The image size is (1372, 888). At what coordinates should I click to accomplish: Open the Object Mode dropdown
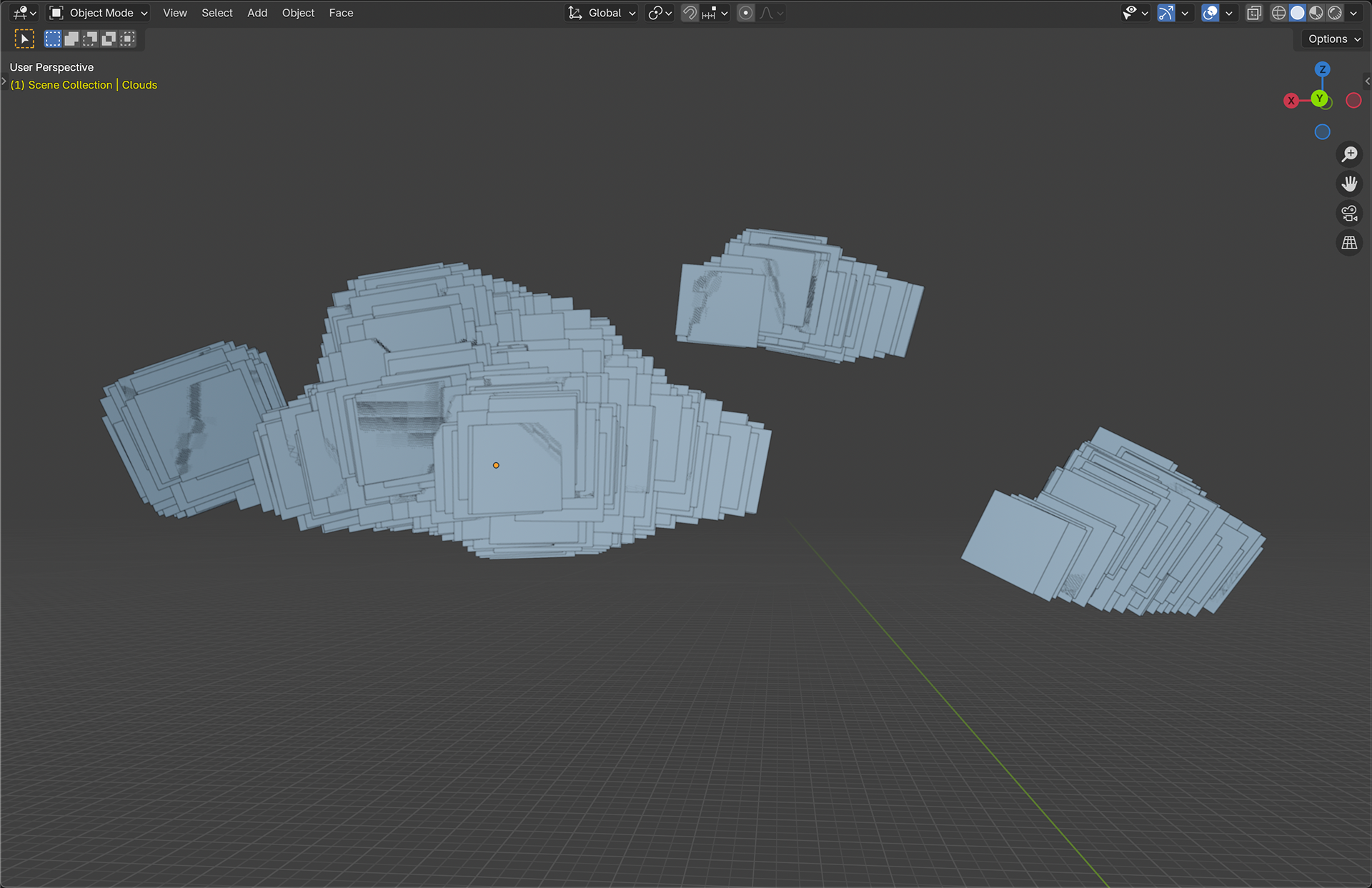click(x=99, y=13)
